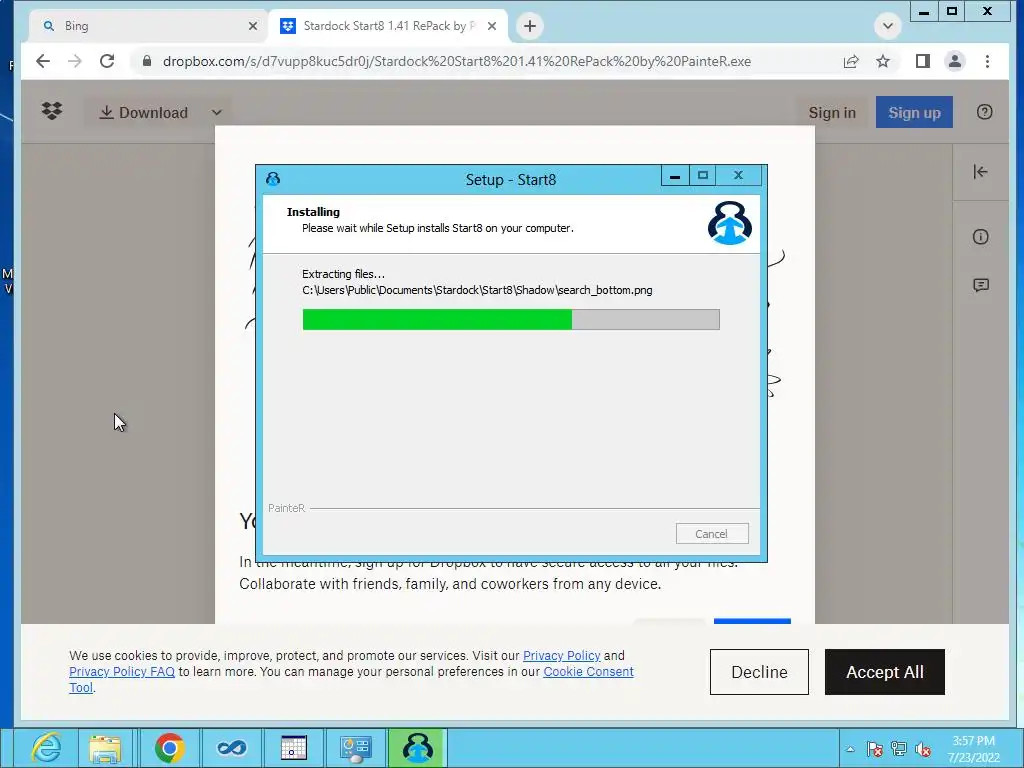This screenshot has width=1024, height=768.
Task: Show hidden tray icons arrow
Action: click(850, 749)
